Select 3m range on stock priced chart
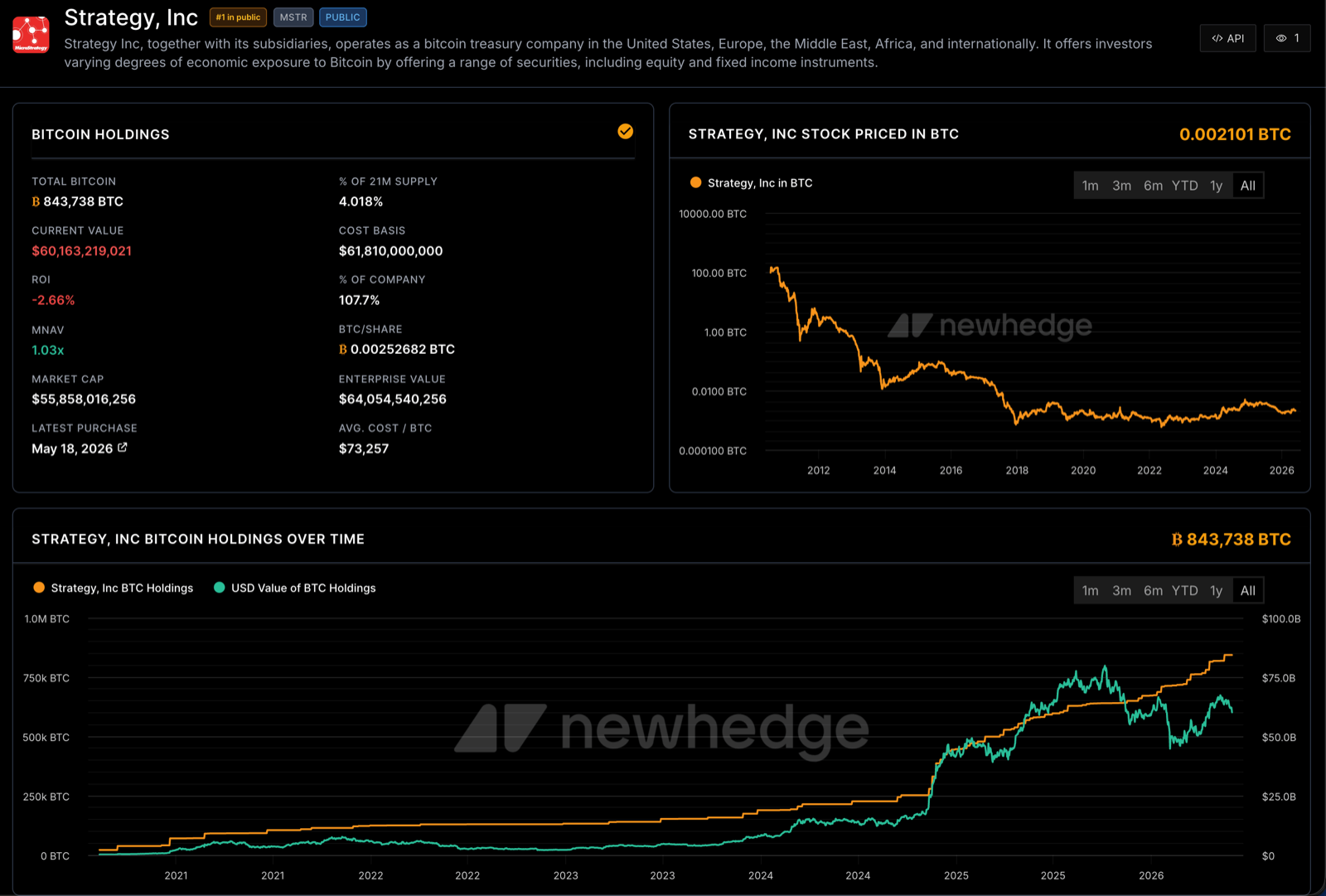Image resolution: width=1326 pixels, height=896 pixels. pyautogui.click(x=1121, y=186)
